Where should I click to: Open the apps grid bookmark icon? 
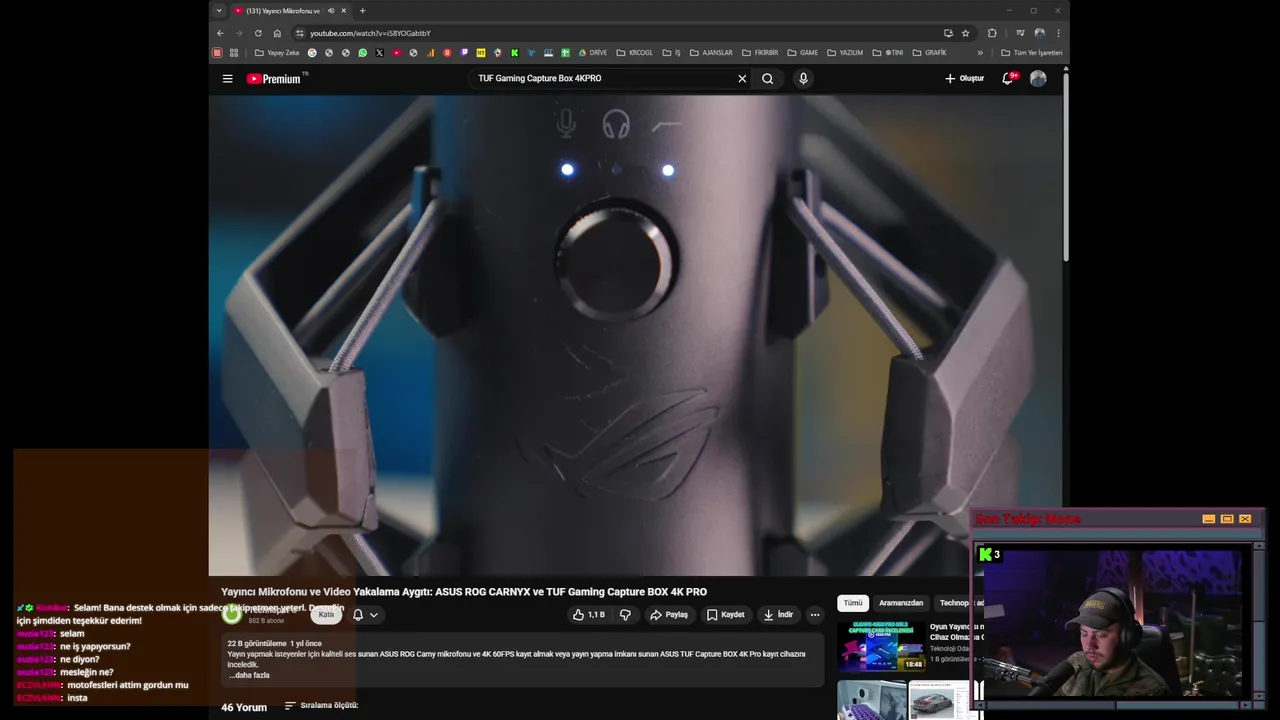pos(234,53)
